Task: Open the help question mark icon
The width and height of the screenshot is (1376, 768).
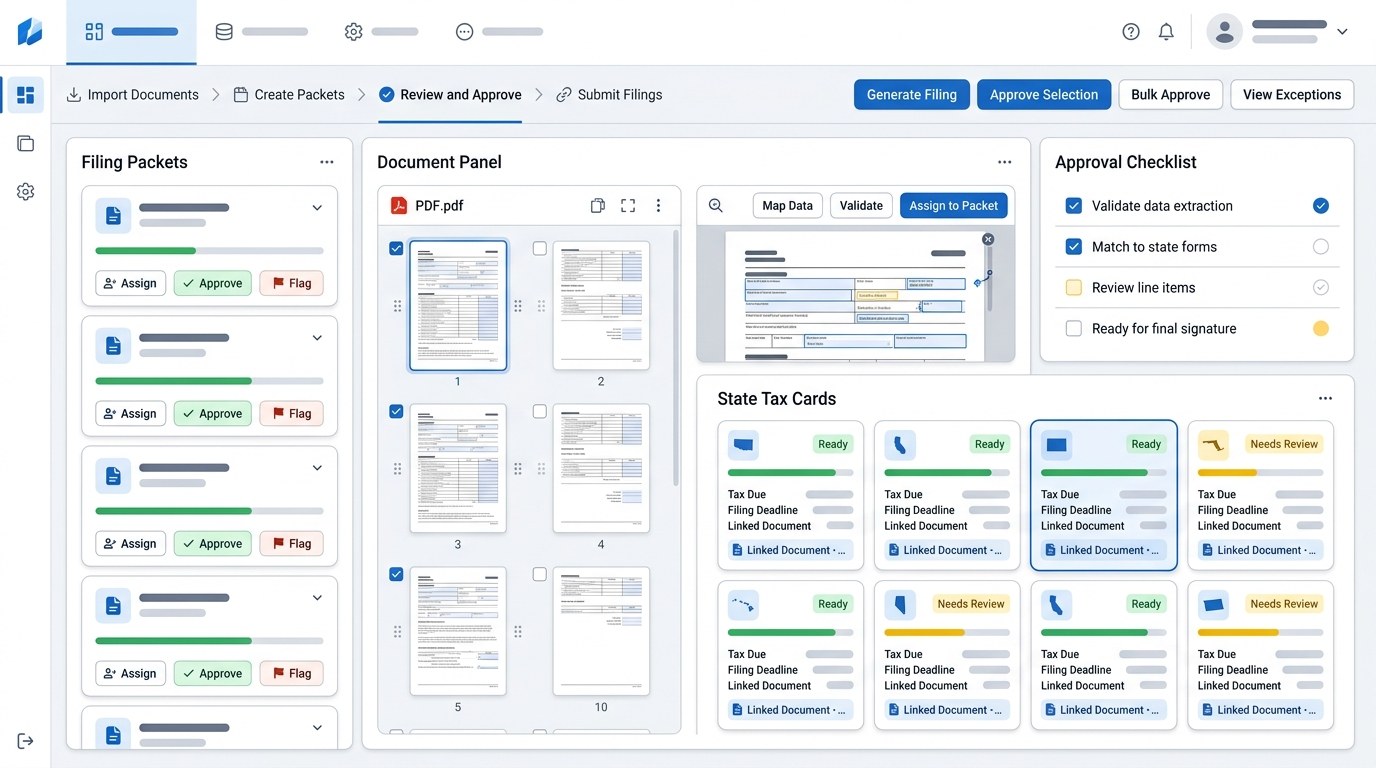Action: click(1131, 32)
